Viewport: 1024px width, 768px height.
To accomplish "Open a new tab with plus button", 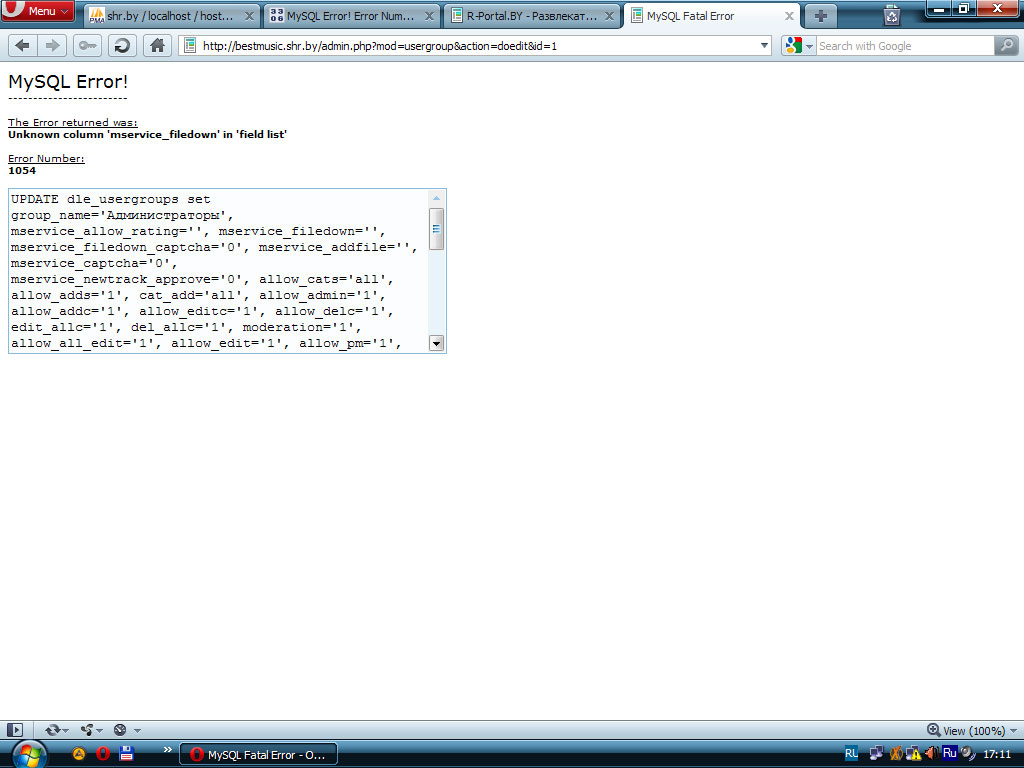I will coord(820,16).
